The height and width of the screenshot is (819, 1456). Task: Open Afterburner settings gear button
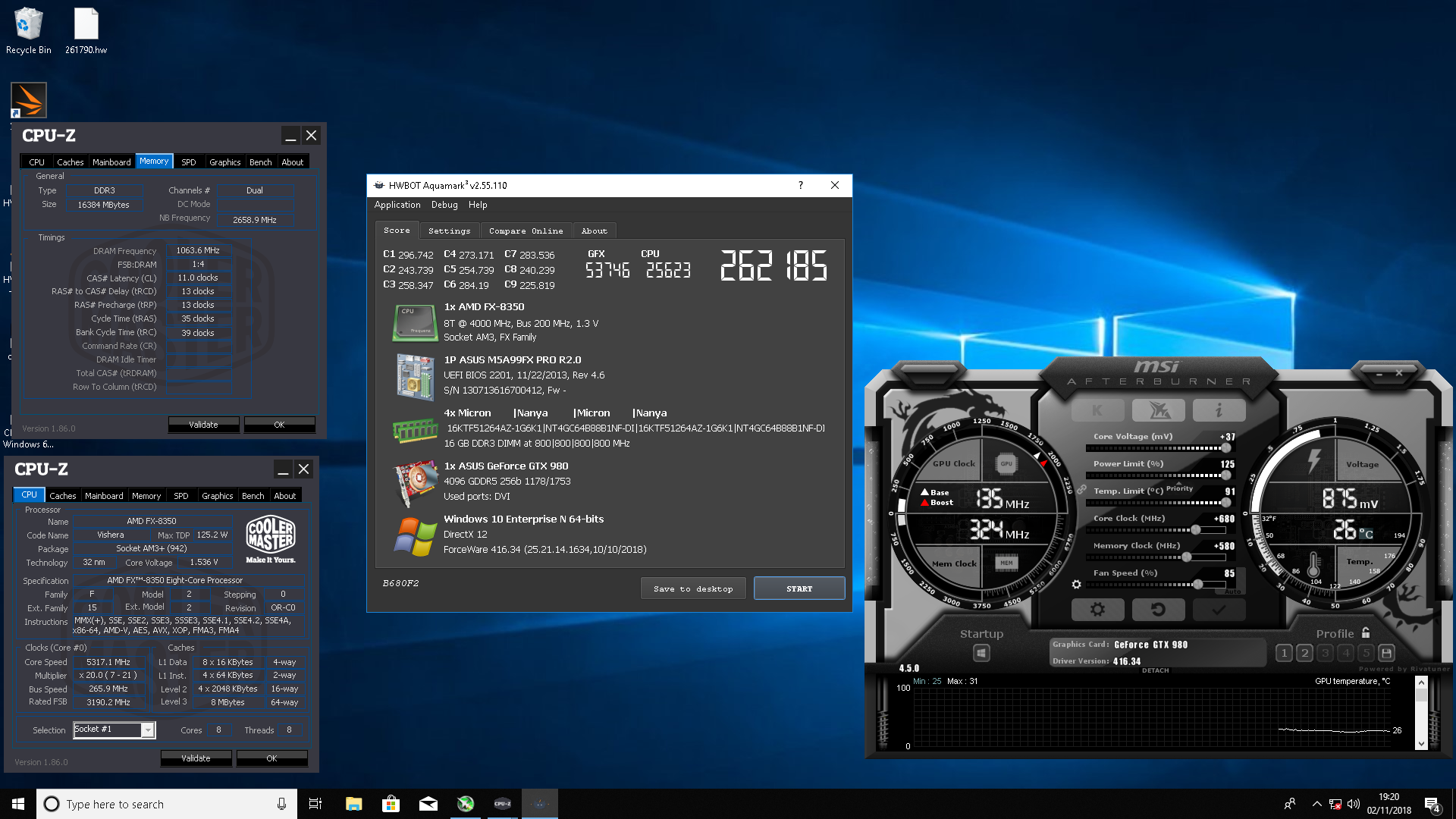click(x=1097, y=609)
